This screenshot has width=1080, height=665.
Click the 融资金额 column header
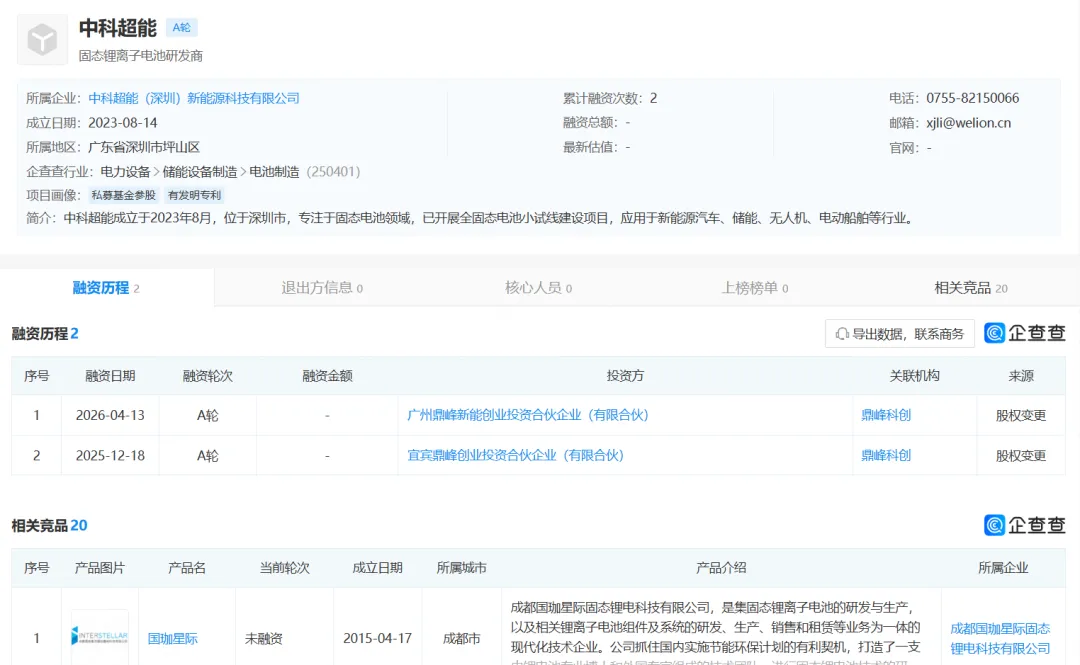coord(327,376)
